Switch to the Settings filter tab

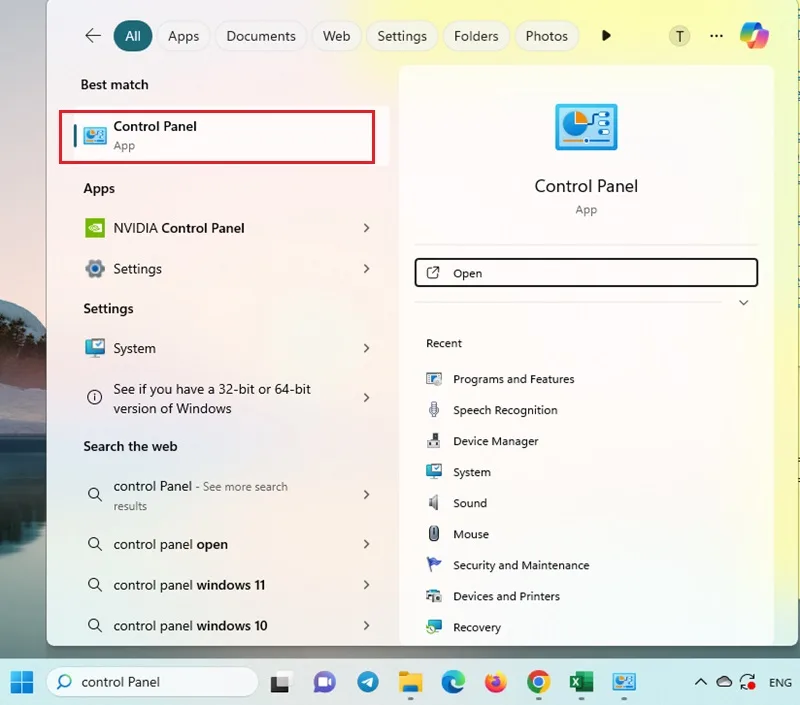click(x=402, y=36)
